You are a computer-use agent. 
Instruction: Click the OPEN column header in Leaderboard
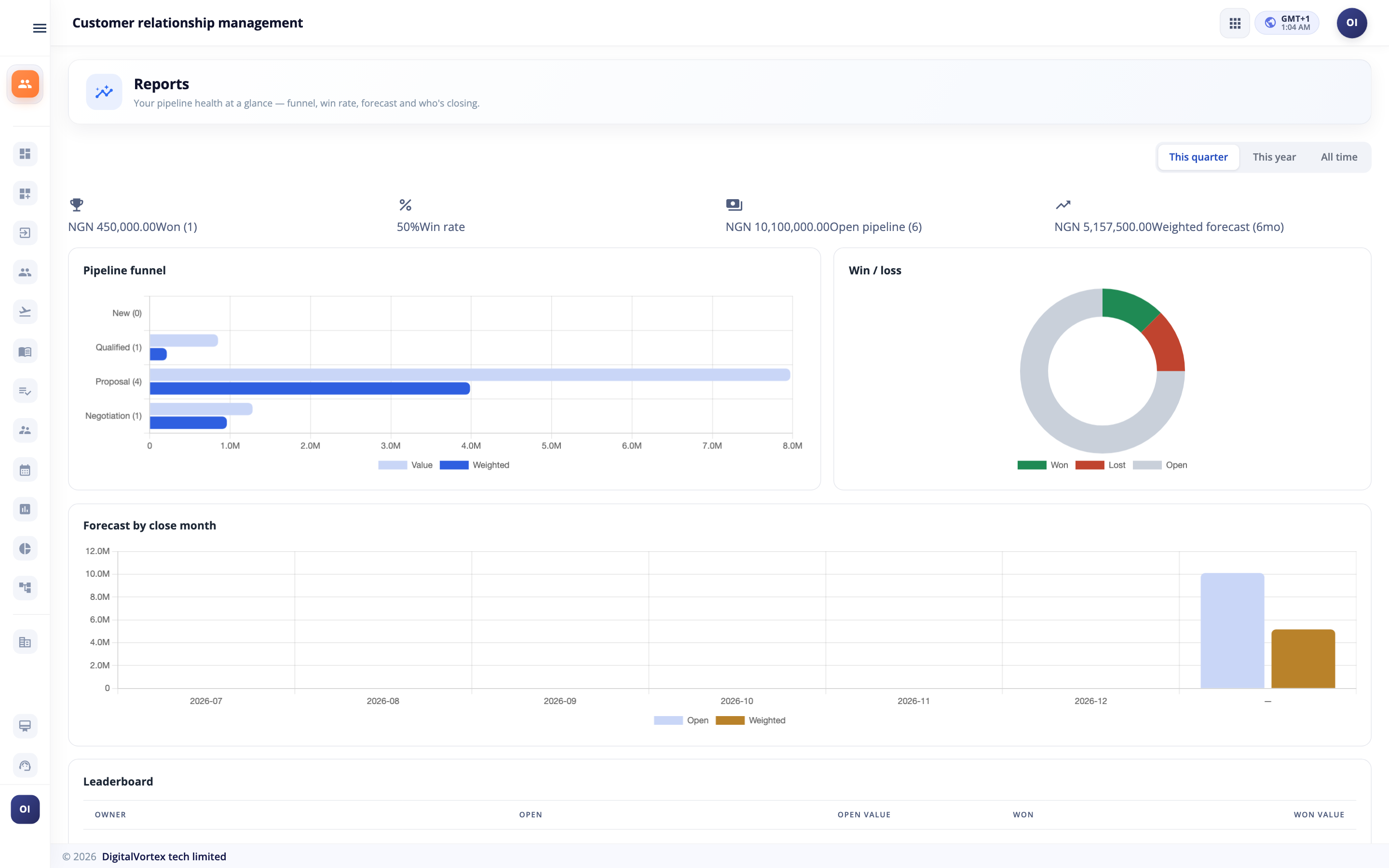pyautogui.click(x=531, y=814)
